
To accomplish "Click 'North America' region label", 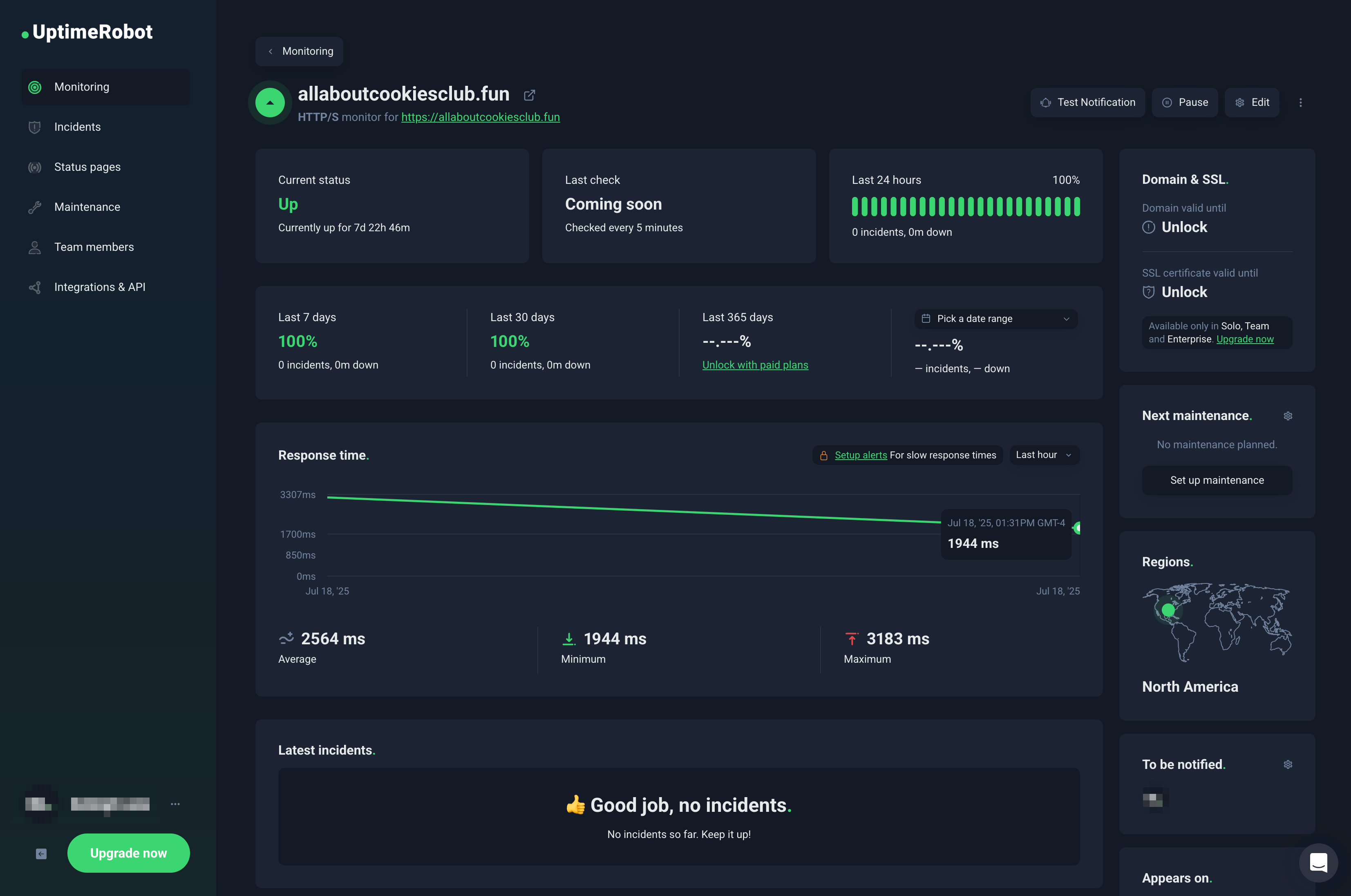I will [1190, 686].
